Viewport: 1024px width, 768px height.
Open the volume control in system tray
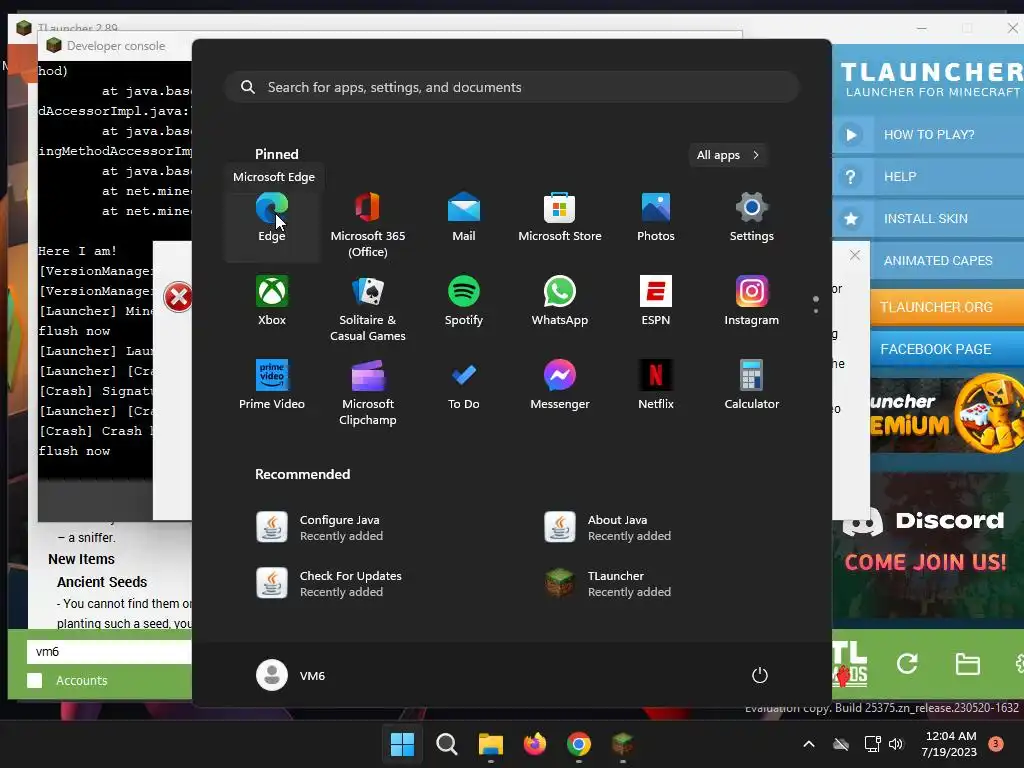pos(896,744)
